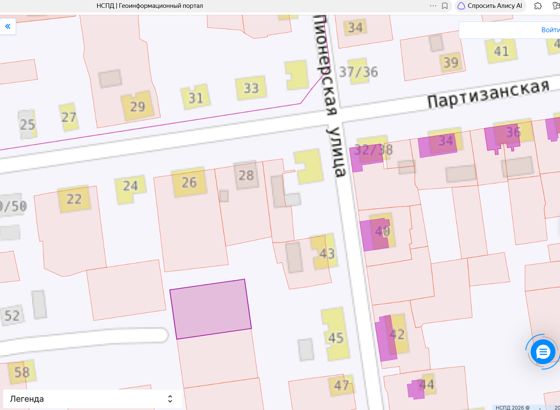Viewport: 560px width, 410px height.
Task: Click the browser bookmark icon
Action: 445,6
